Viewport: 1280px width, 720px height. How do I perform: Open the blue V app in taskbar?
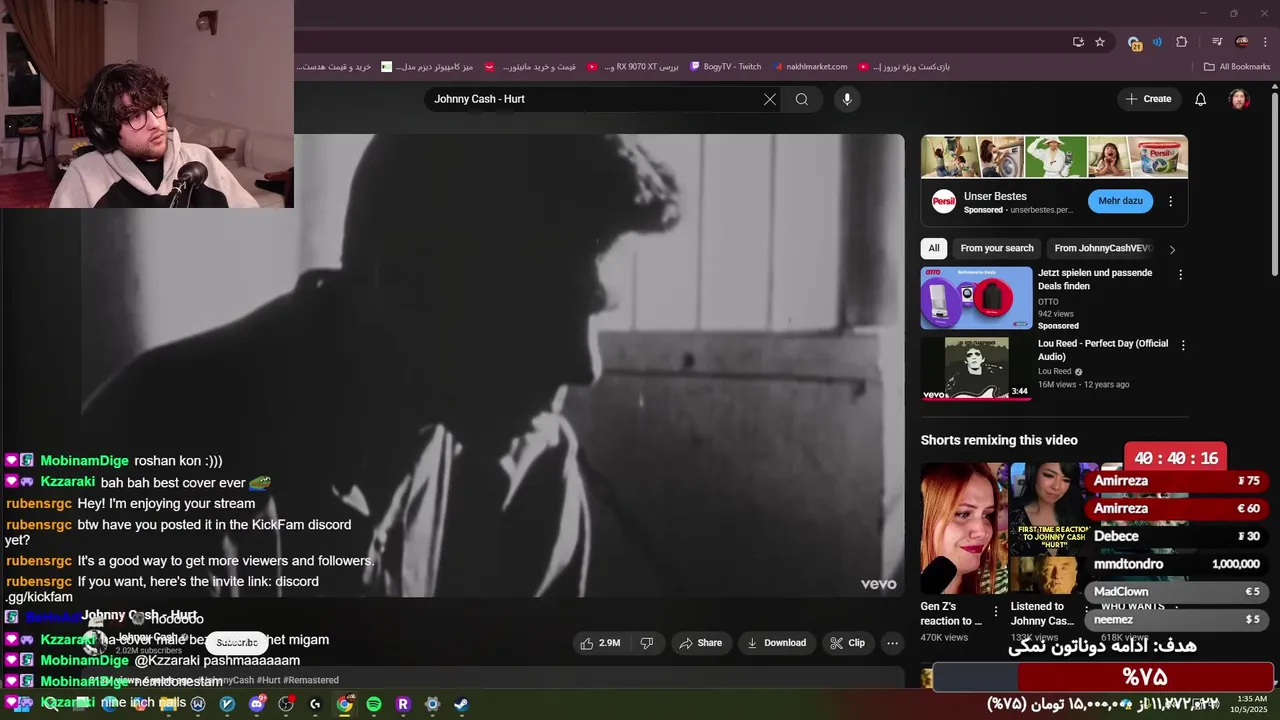point(228,704)
